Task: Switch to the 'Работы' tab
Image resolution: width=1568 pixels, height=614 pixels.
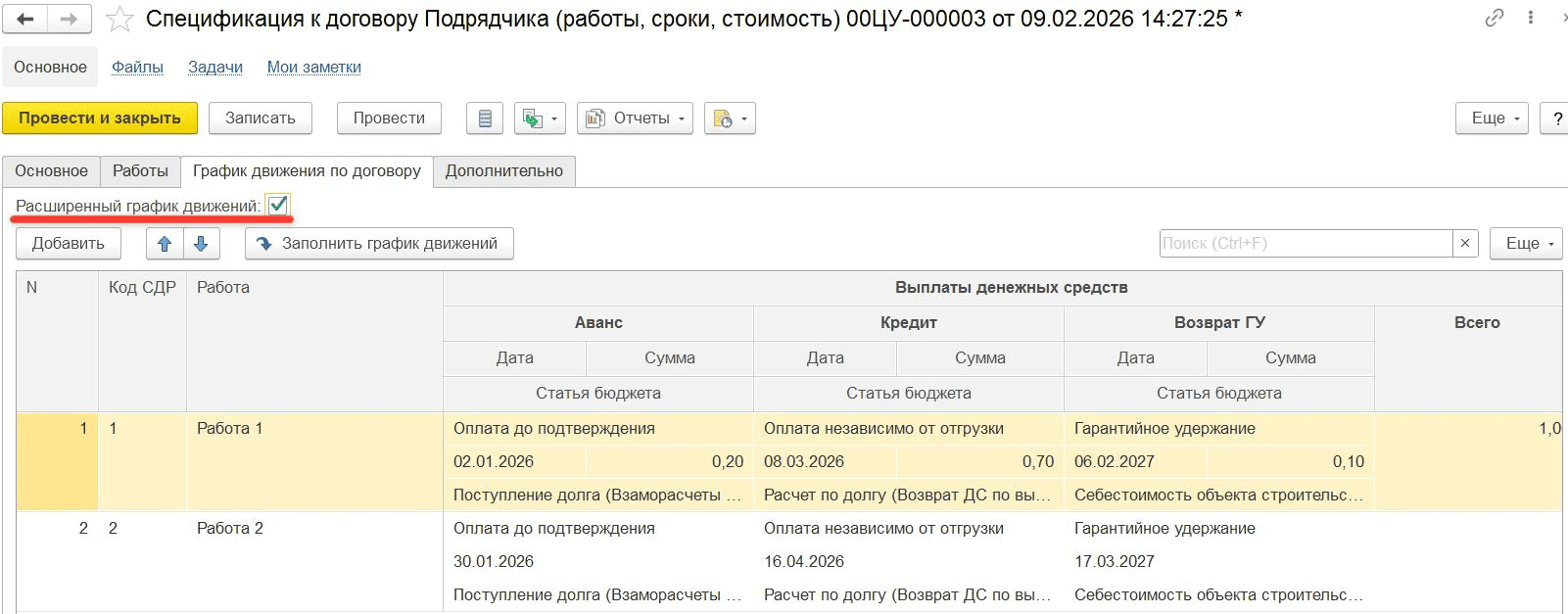Action: [x=140, y=171]
